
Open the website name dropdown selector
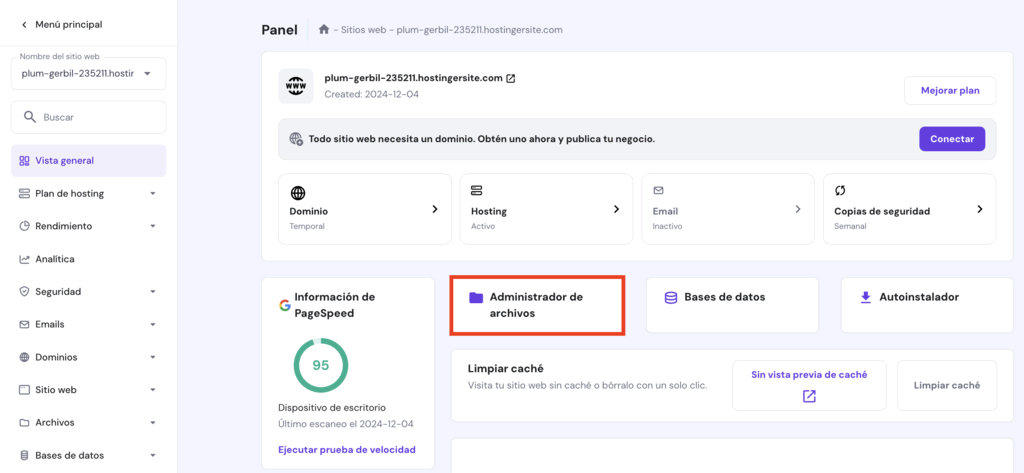click(x=88, y=73)
